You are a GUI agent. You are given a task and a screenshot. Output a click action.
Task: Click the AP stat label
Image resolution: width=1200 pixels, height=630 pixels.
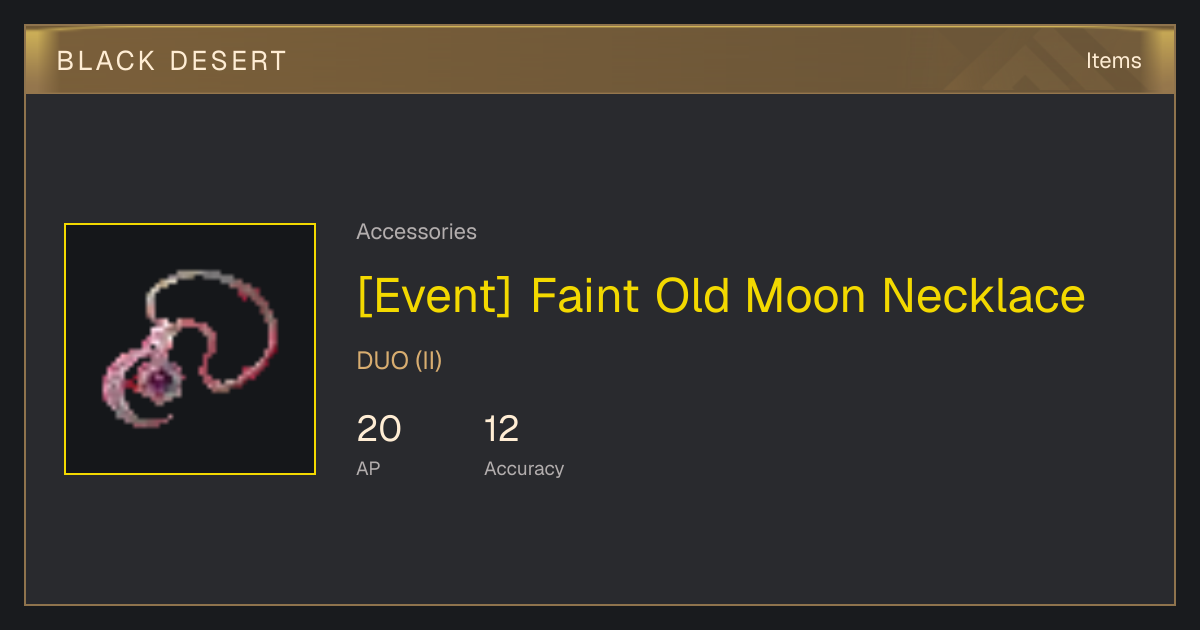(368, 468)
